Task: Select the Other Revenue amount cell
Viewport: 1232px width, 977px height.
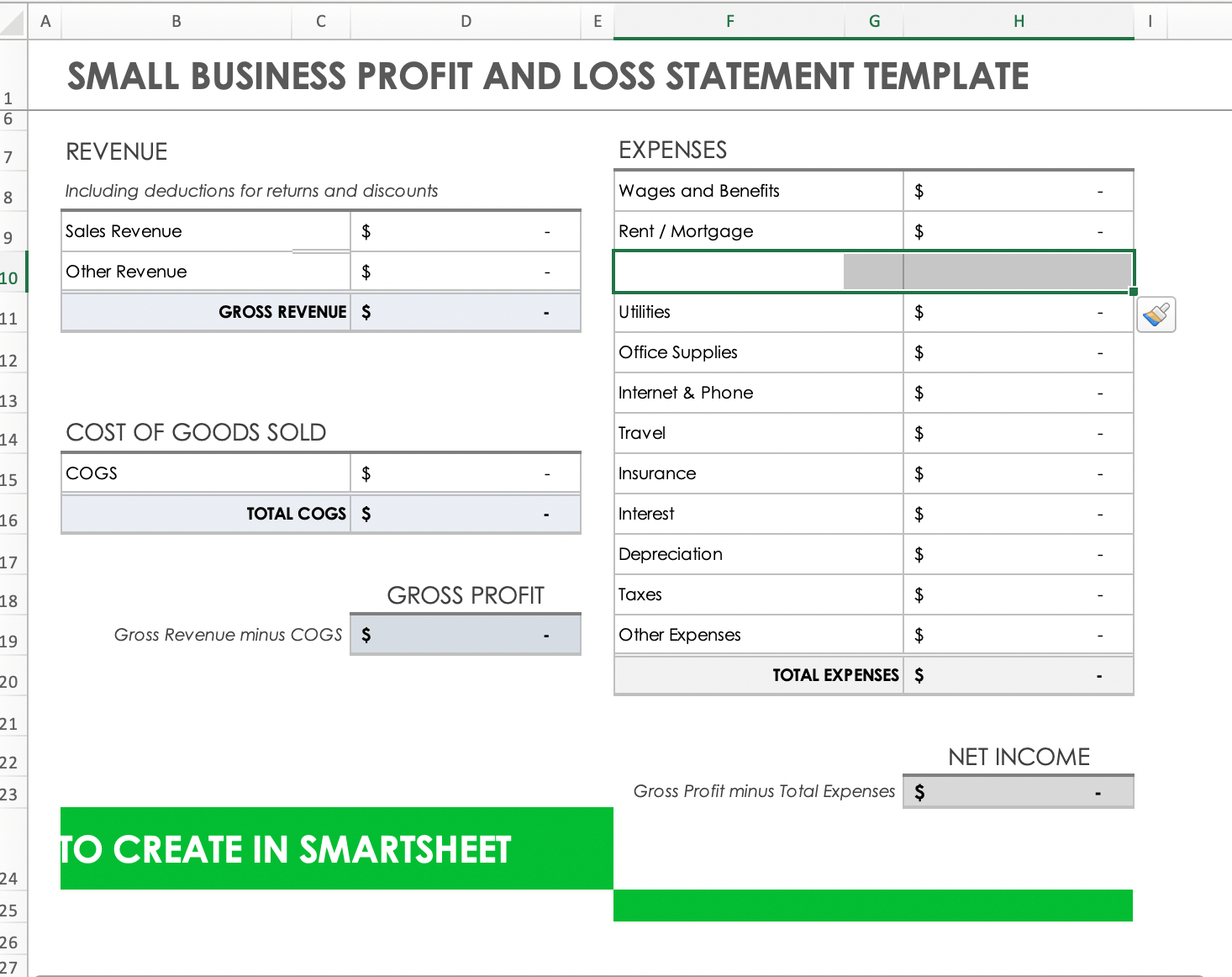Action: click(x=466, y=272)
